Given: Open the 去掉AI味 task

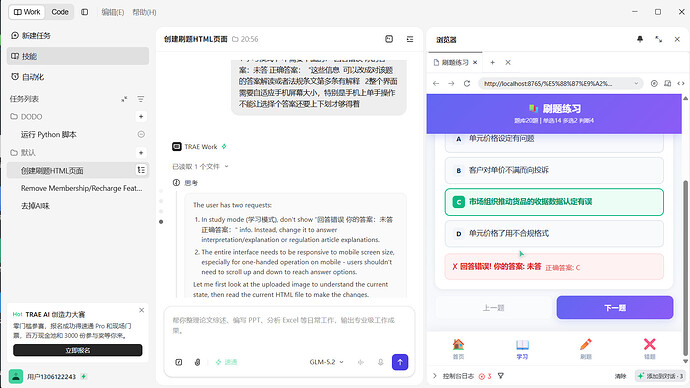Looking at the screenshot, I should click(35, 206).
